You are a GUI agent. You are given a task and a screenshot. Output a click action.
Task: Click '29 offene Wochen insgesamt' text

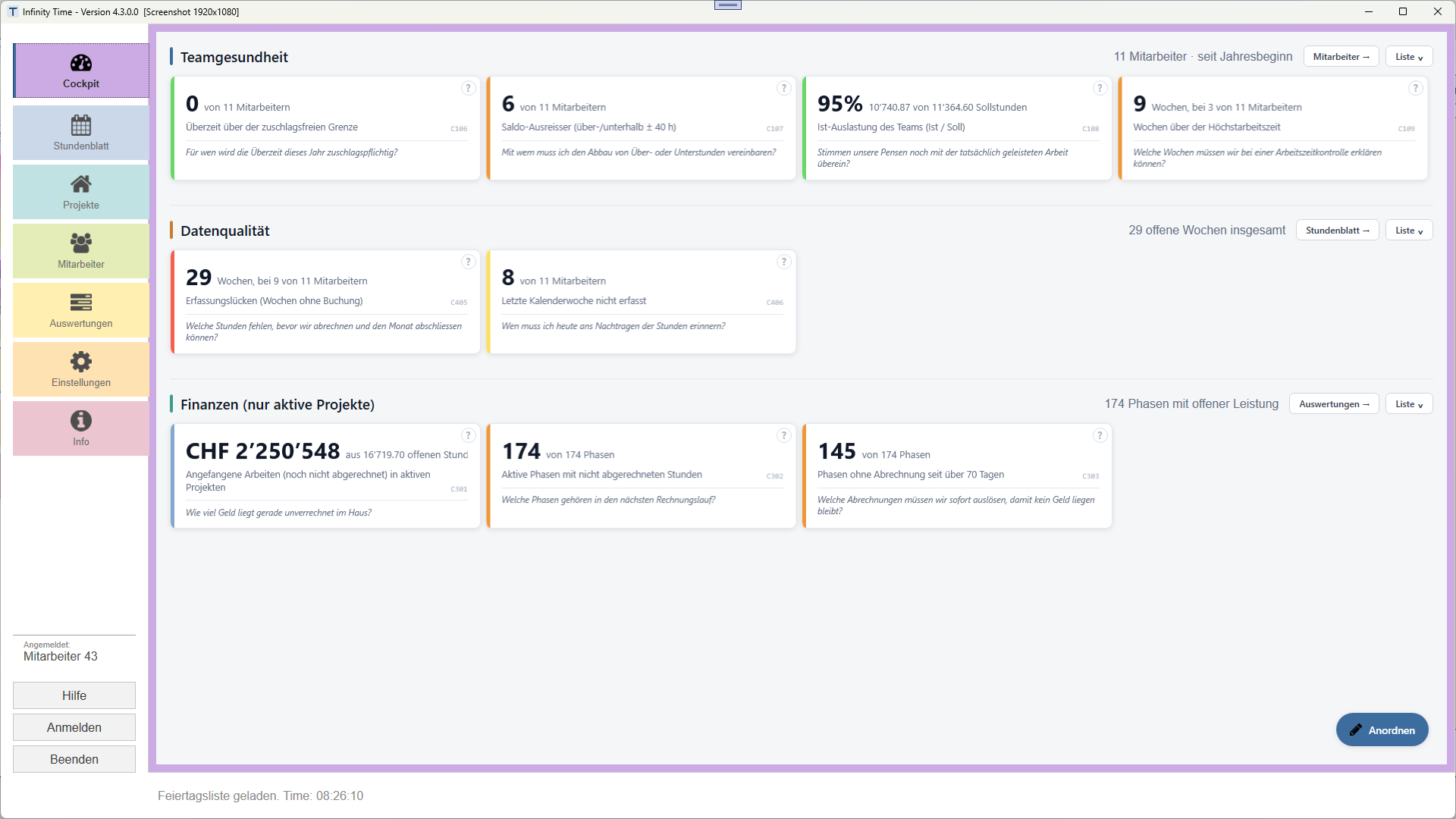(x=1207, y=231)
